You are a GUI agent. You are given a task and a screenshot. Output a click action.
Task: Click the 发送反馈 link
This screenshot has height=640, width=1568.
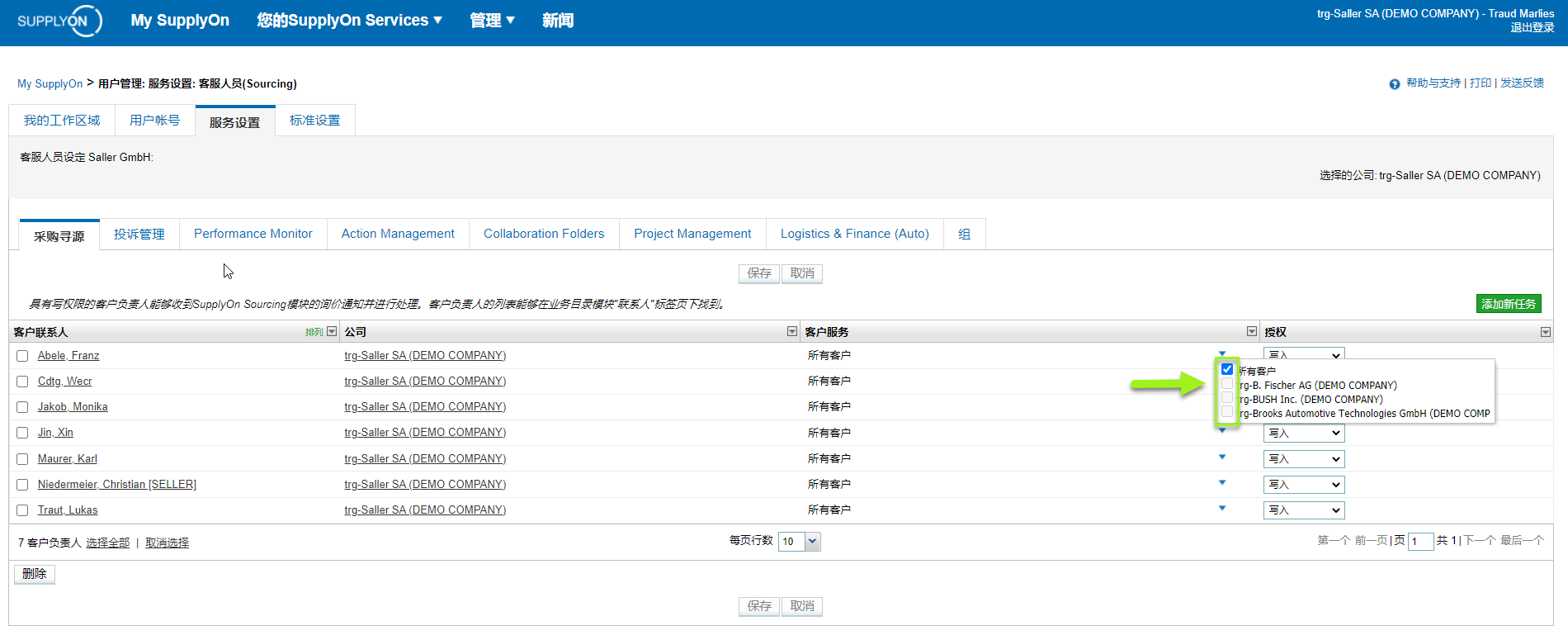(1522, 83)
